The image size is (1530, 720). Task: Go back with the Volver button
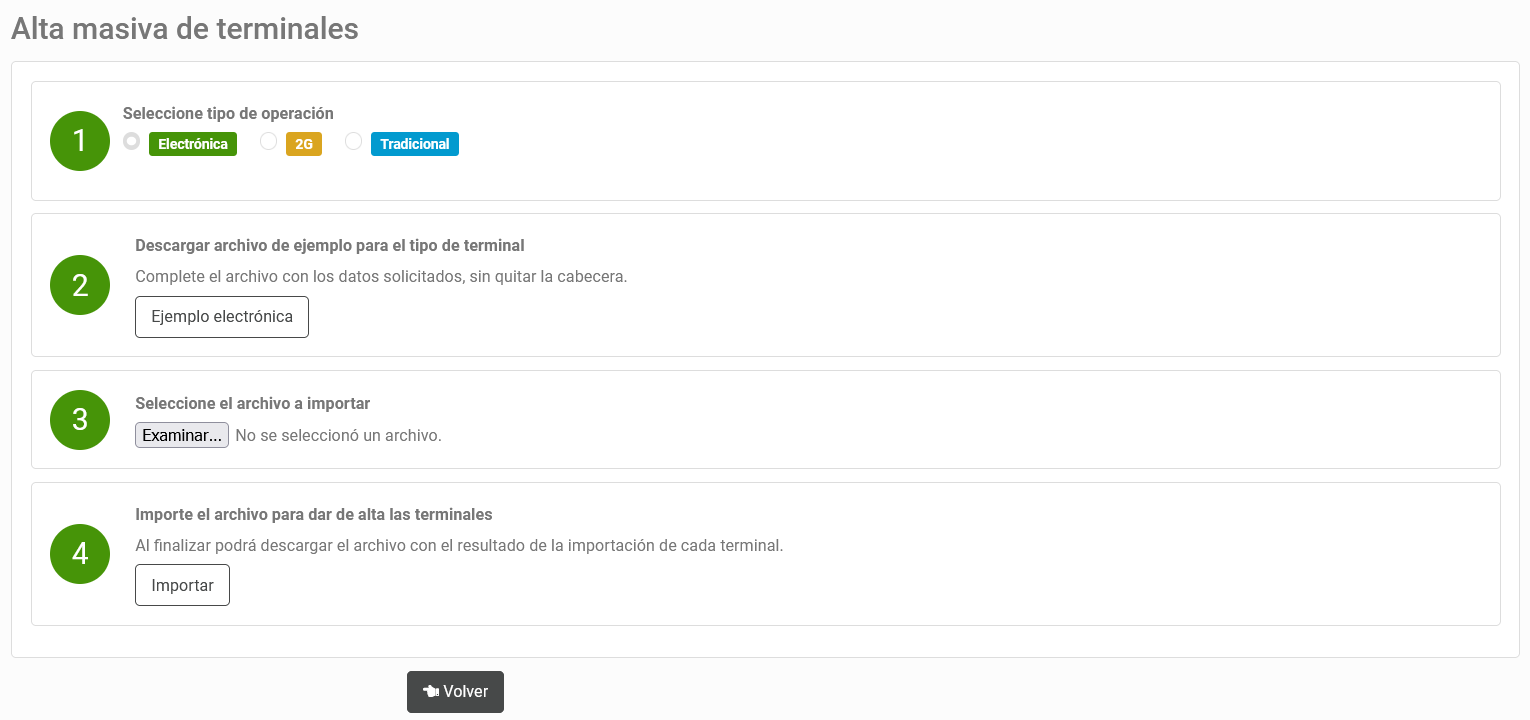click(455, 692)
